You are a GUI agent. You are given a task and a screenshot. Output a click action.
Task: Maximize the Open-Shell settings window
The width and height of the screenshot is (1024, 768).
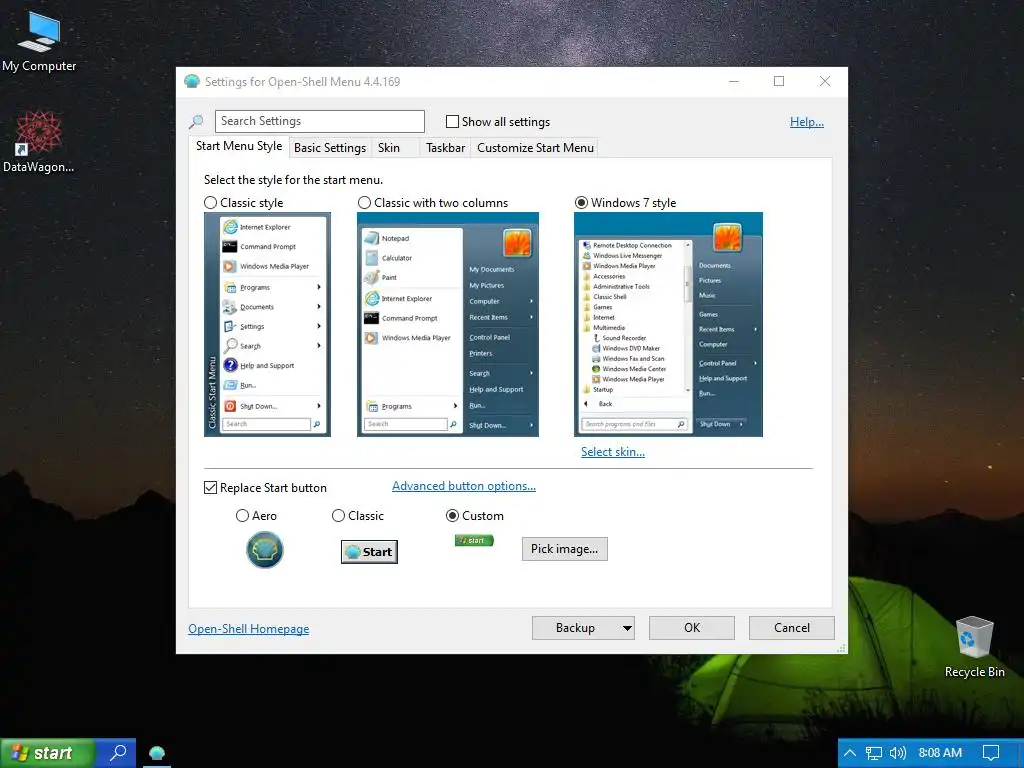[779, 82]
